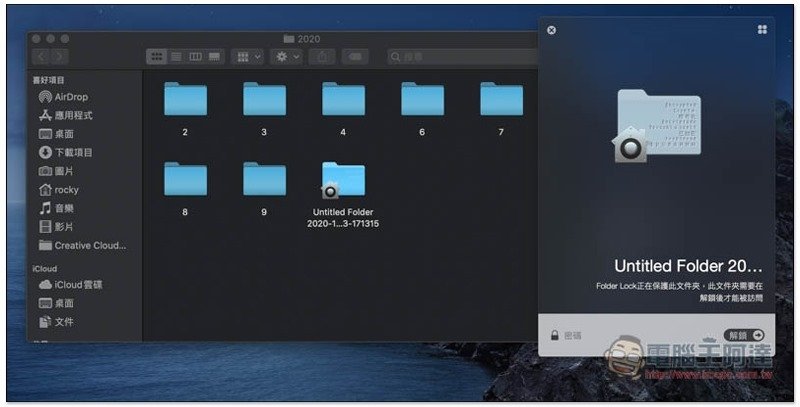The image size is (800, 407).
Task: Switch Finder to gallery view
Action: [x=214, y=57]
